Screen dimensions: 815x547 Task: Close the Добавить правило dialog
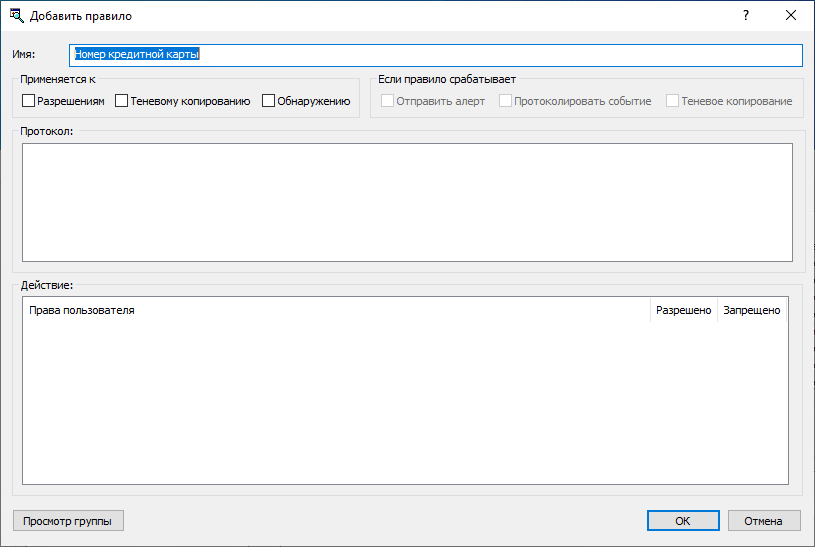[x=791, y=16]
